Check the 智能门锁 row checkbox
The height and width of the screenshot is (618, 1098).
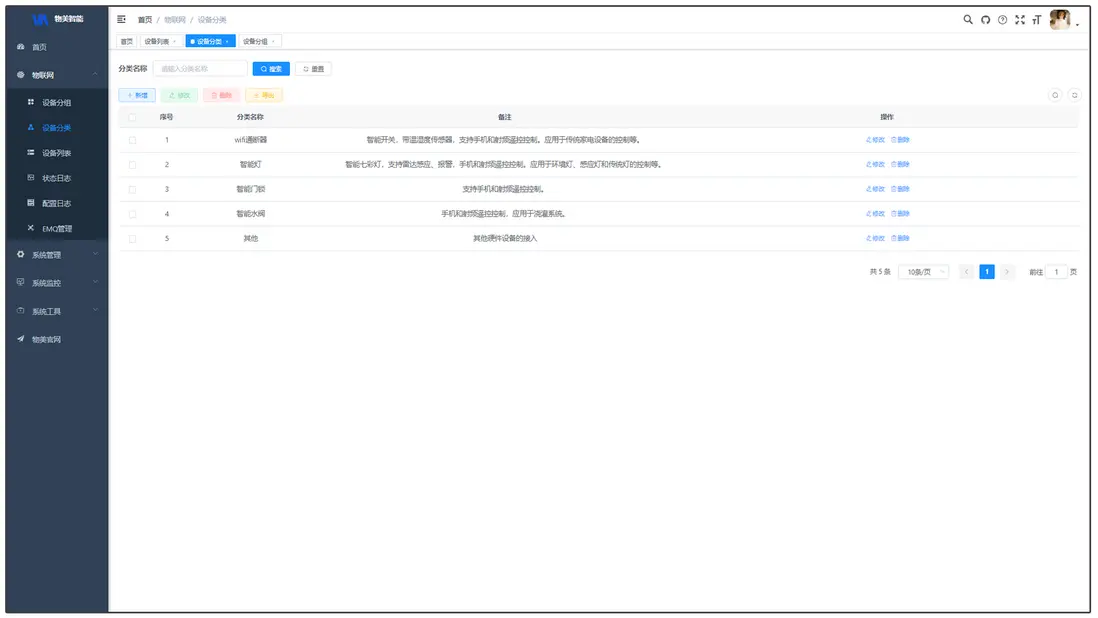[x=132, y=189]
